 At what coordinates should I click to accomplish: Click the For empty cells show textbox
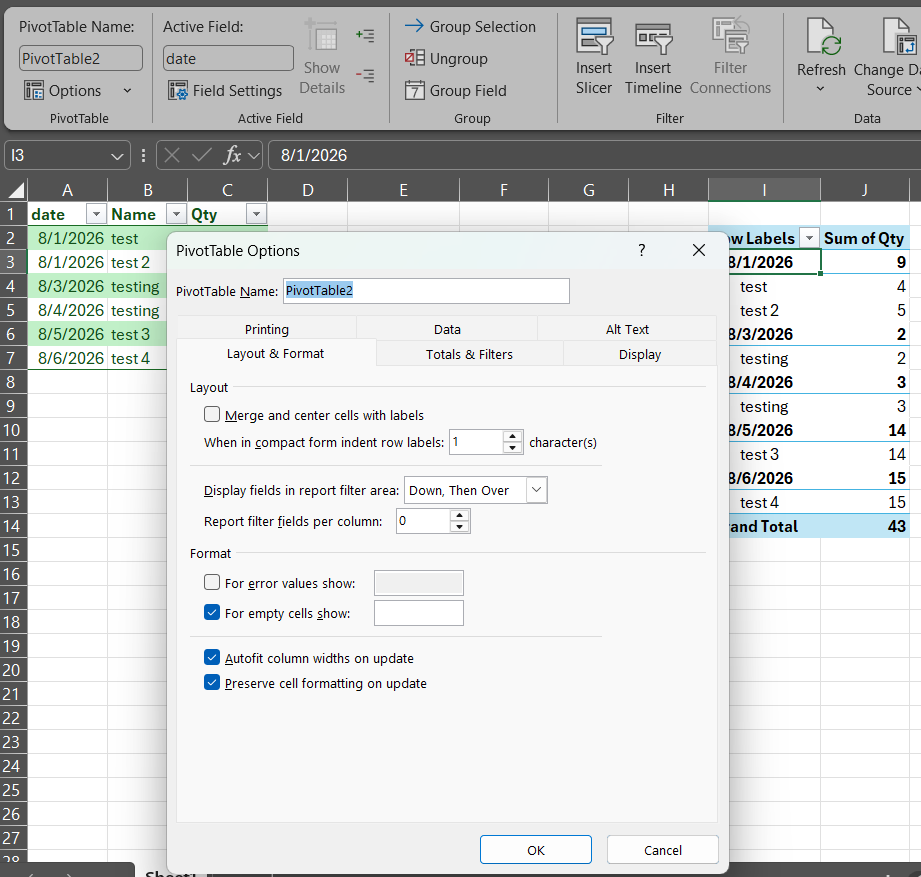tap(419, 613)
